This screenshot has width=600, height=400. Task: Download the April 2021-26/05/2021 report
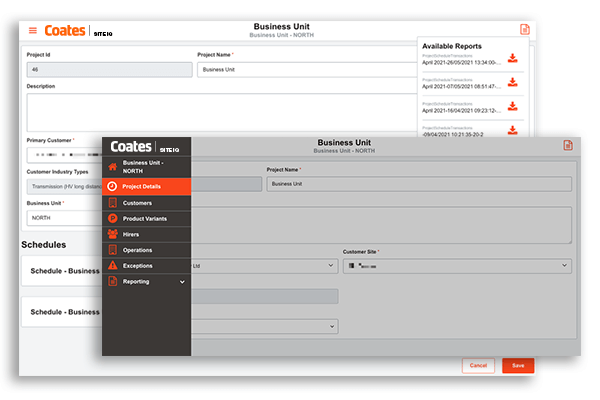click(512, 58)
